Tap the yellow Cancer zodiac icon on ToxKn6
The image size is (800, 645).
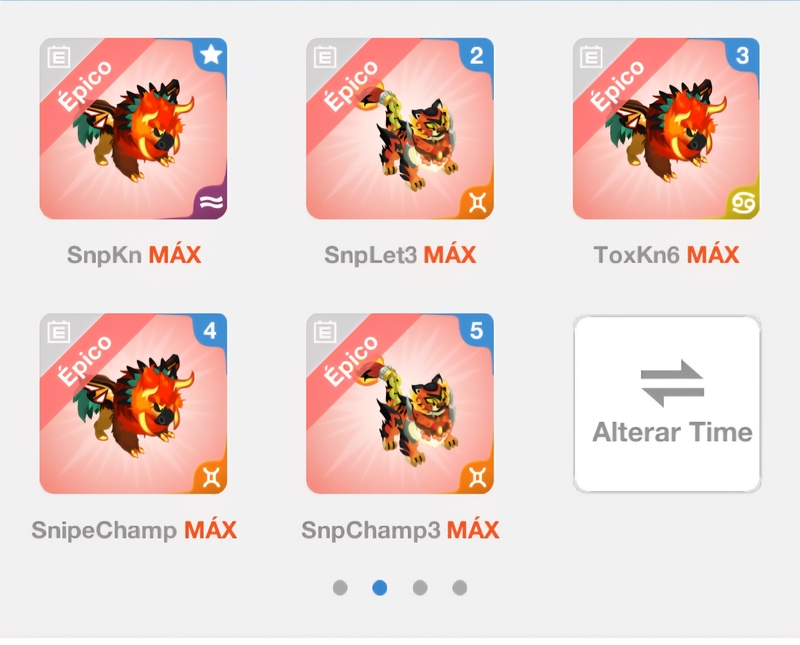click(x=744, y=203)
